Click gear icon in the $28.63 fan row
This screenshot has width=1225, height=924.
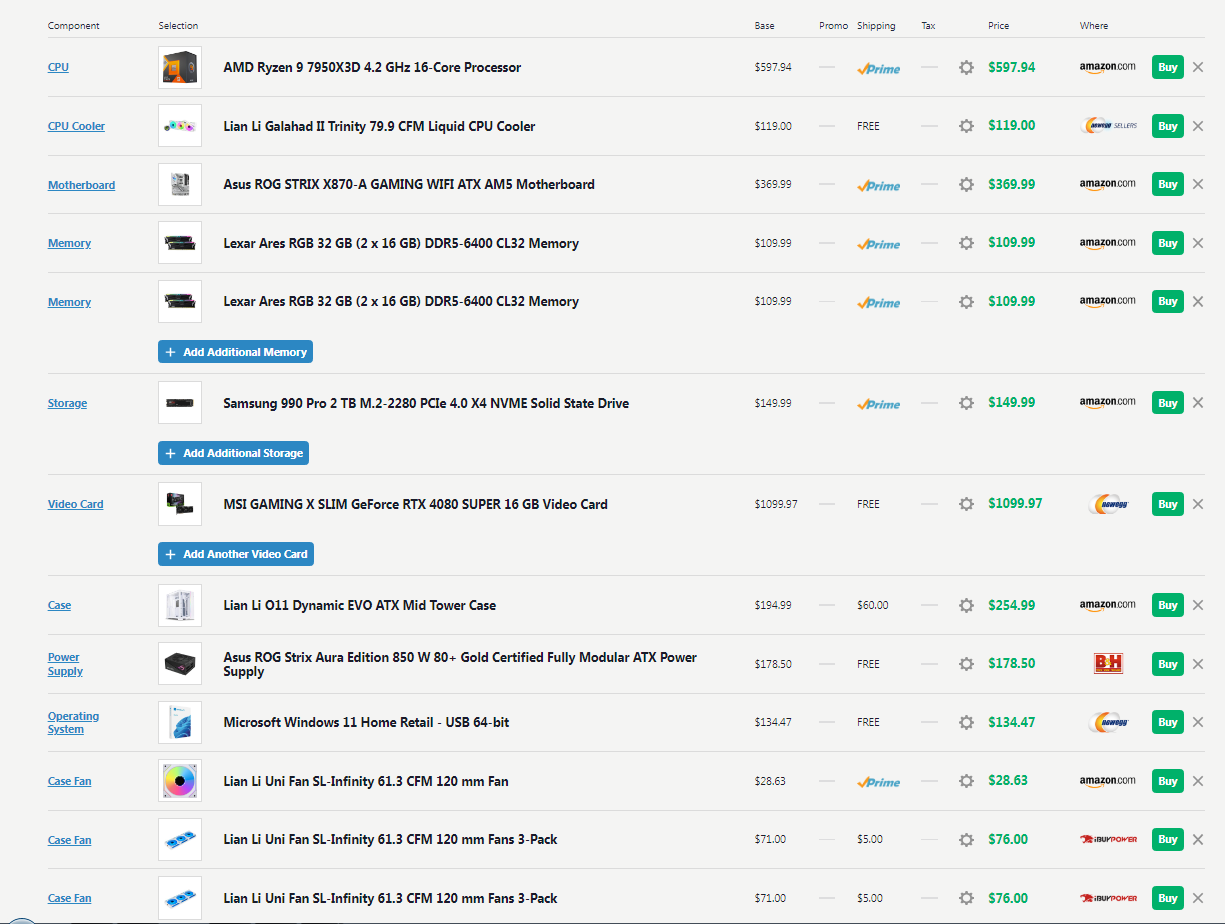click(x=966, y=781)
